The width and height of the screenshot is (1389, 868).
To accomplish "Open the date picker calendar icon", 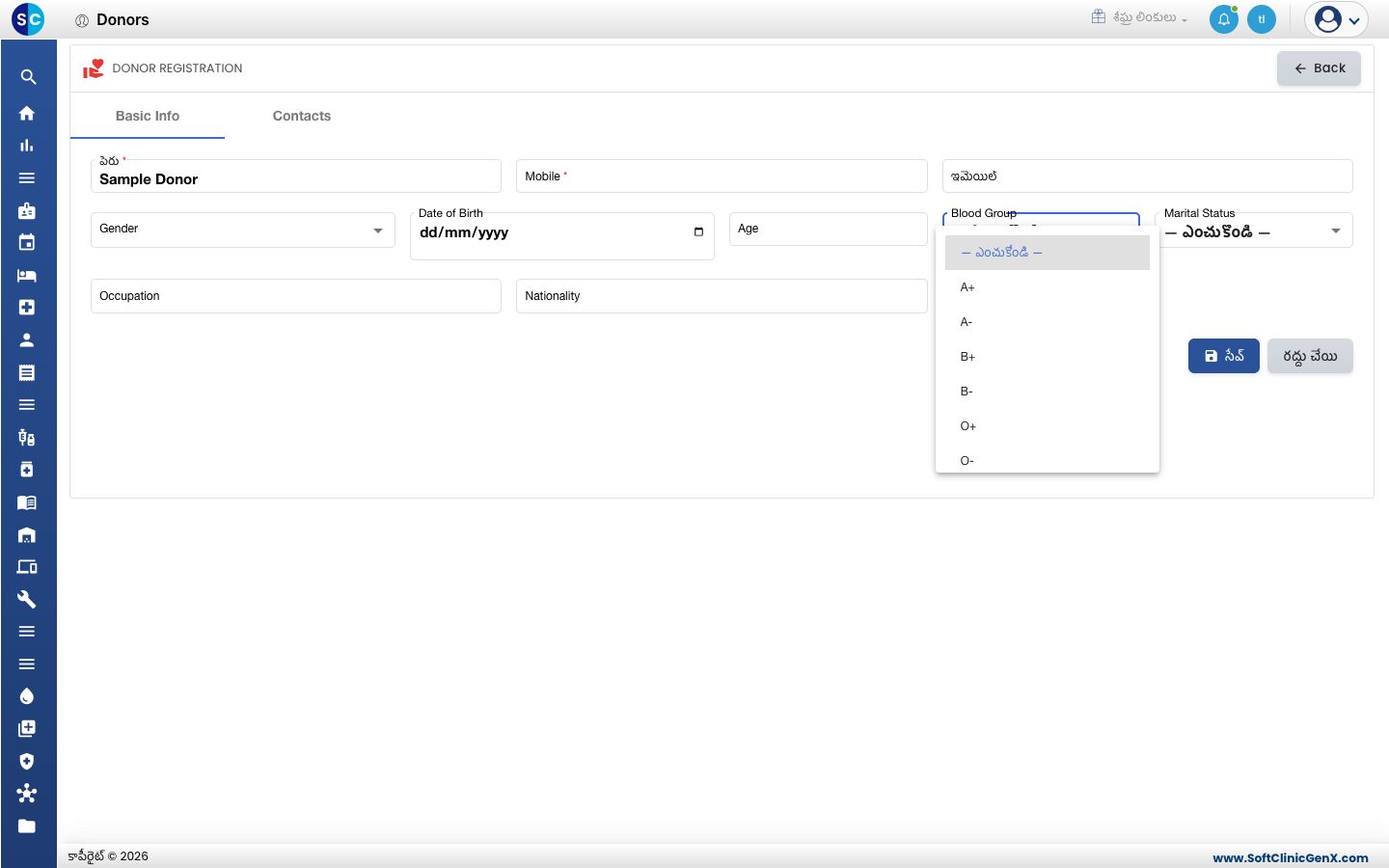I will pos(698,231).
